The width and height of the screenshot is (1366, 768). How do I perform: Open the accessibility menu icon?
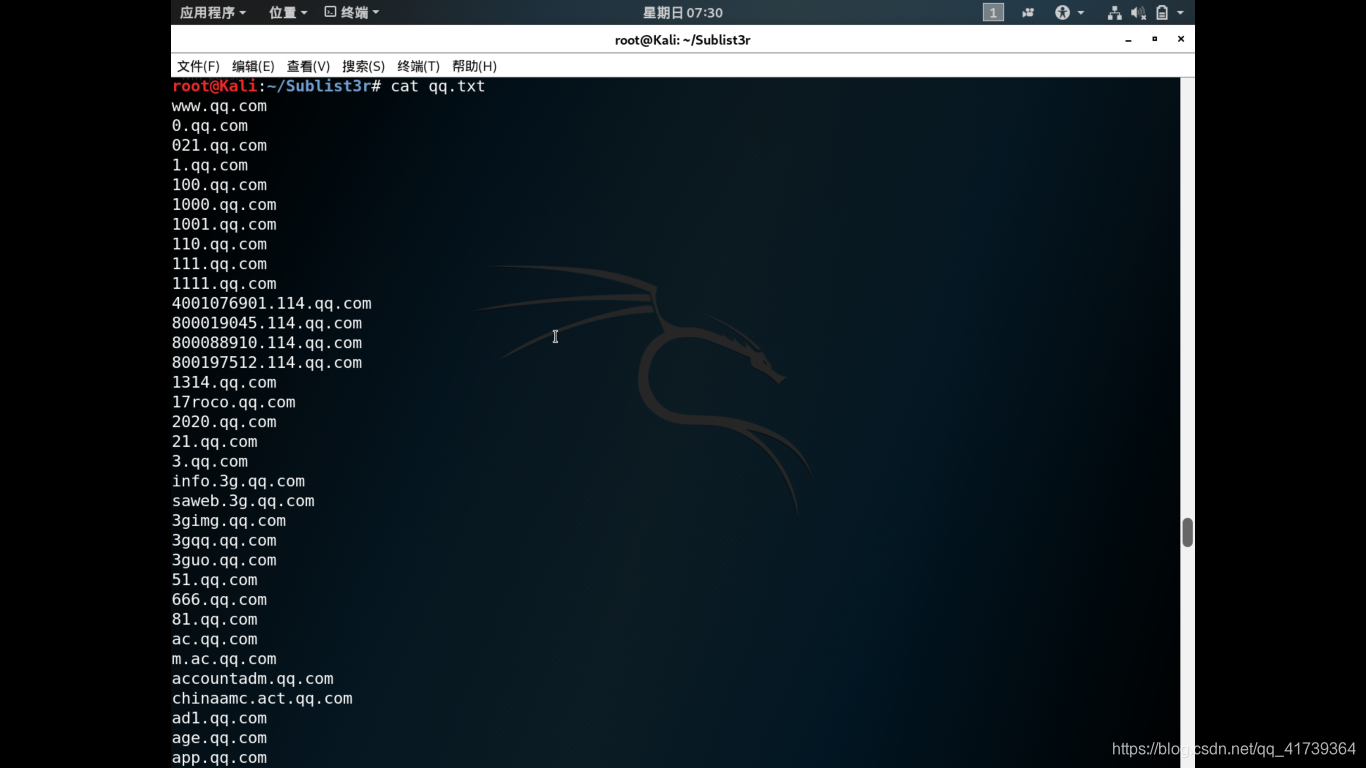pos(1062,12)
